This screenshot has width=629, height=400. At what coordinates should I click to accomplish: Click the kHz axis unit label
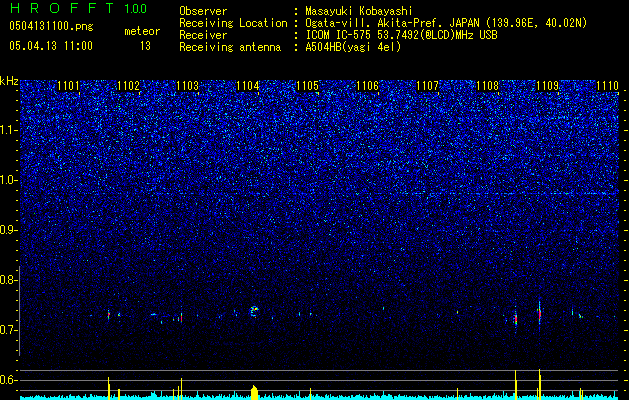pyautogui.click(x=9, y=81)
